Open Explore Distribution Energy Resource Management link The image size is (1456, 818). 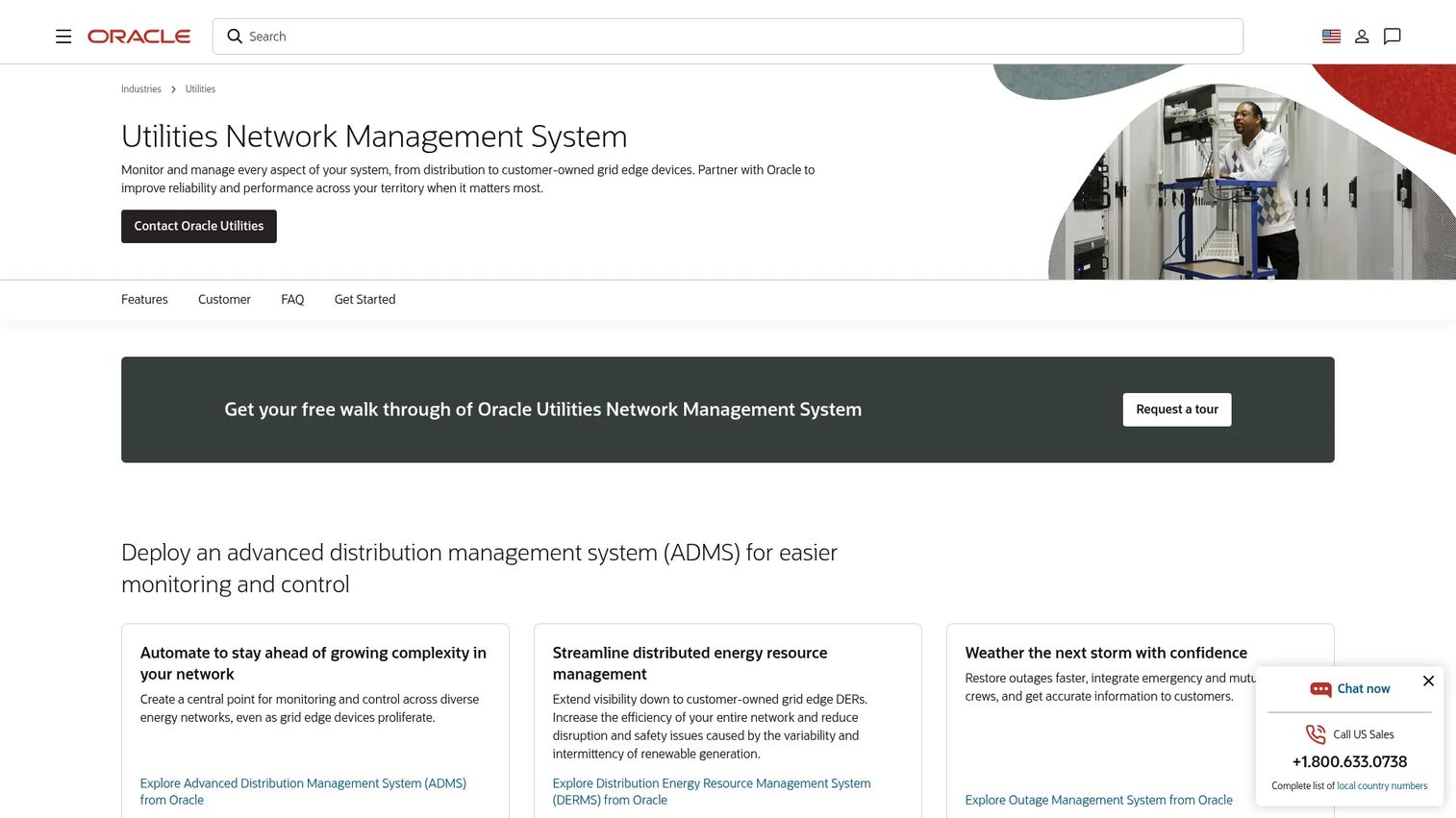(712, 791)
